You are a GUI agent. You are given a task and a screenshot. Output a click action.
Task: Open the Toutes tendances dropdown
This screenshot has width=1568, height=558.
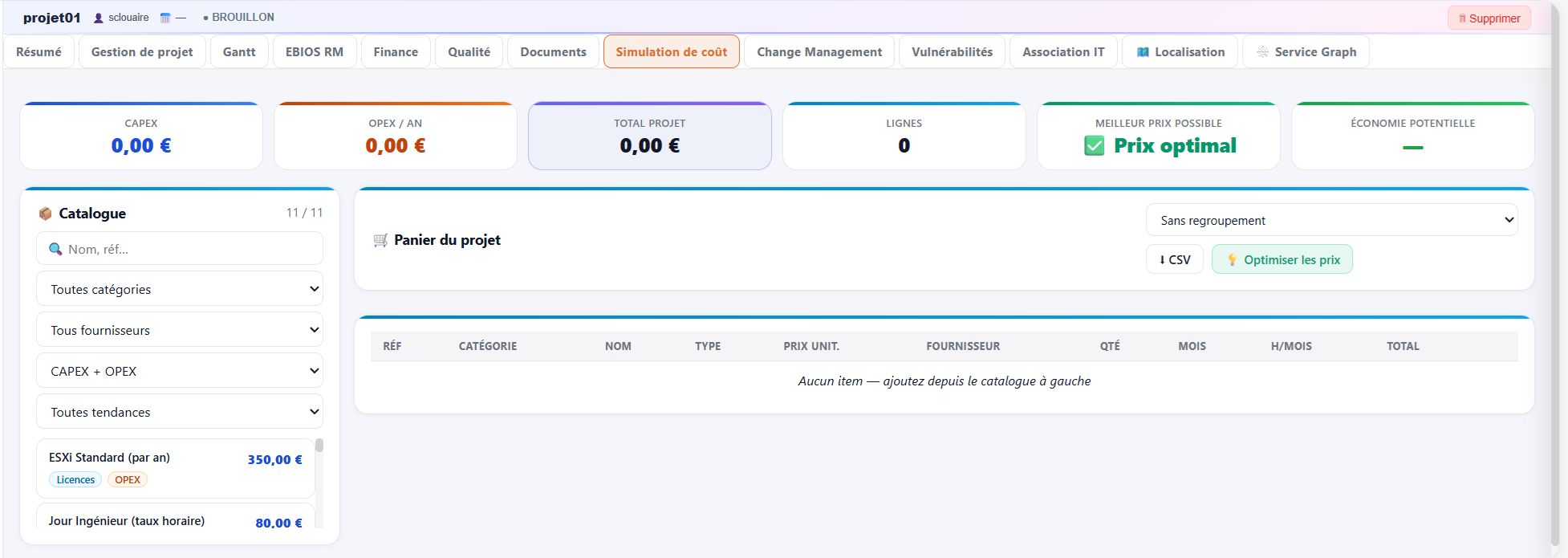point(180,412)
